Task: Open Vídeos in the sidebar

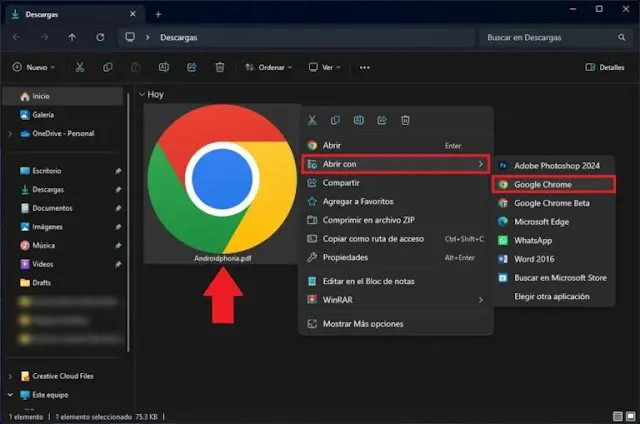Action: tap(63, 264)
